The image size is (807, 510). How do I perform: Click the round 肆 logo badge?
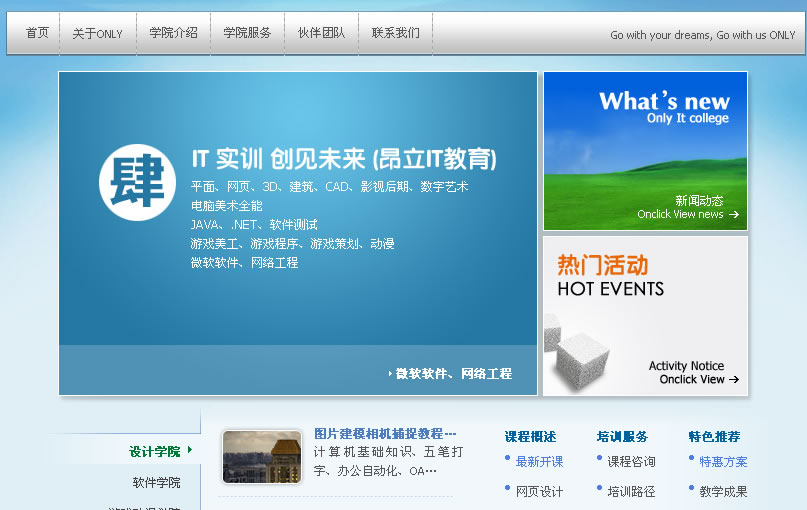[137, 182]
